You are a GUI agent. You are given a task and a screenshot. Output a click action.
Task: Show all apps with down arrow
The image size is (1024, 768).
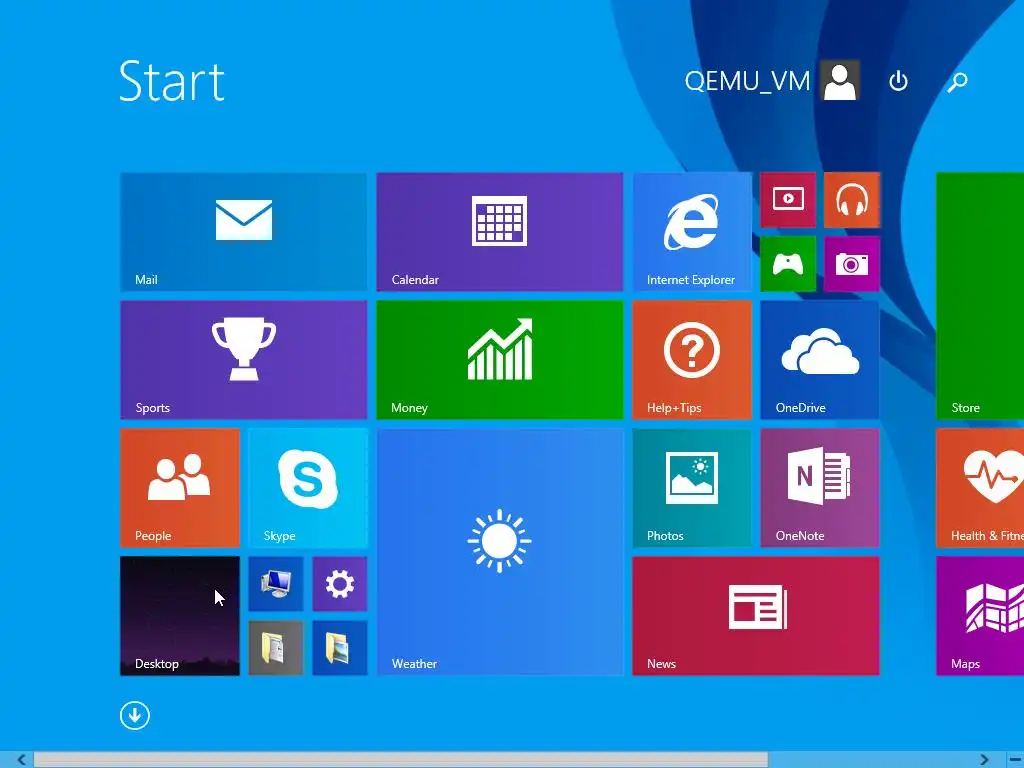135,716
